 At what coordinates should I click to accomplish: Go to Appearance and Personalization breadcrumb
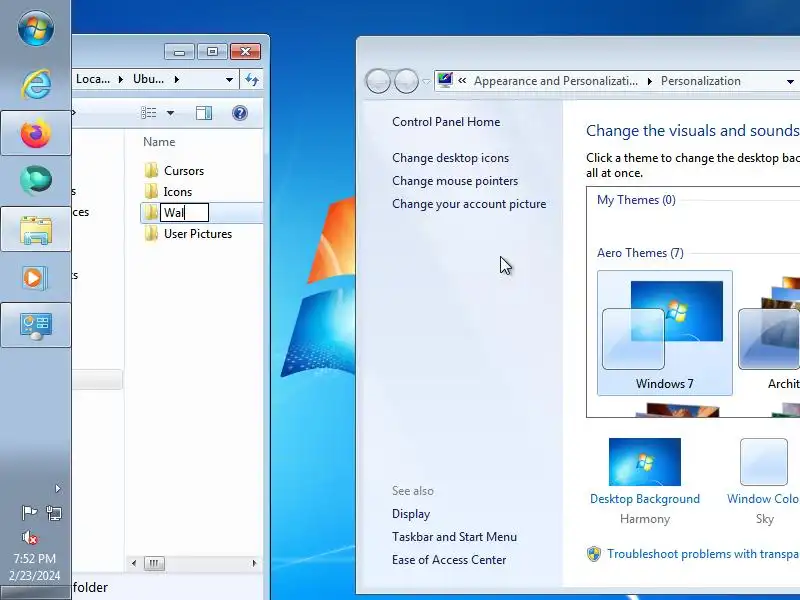(x=556, y=81)
